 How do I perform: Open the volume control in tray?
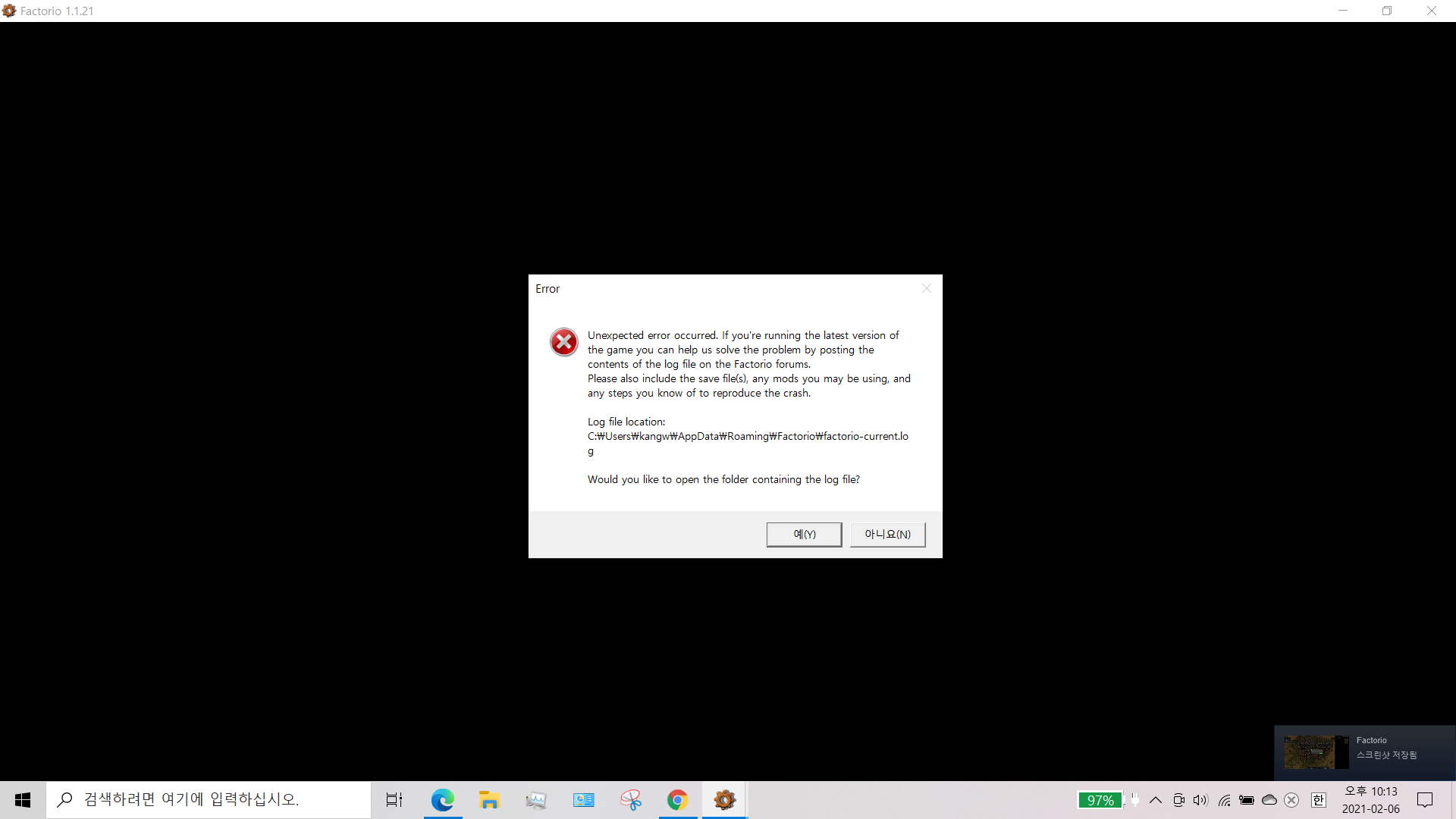[x=1200, y=800]
